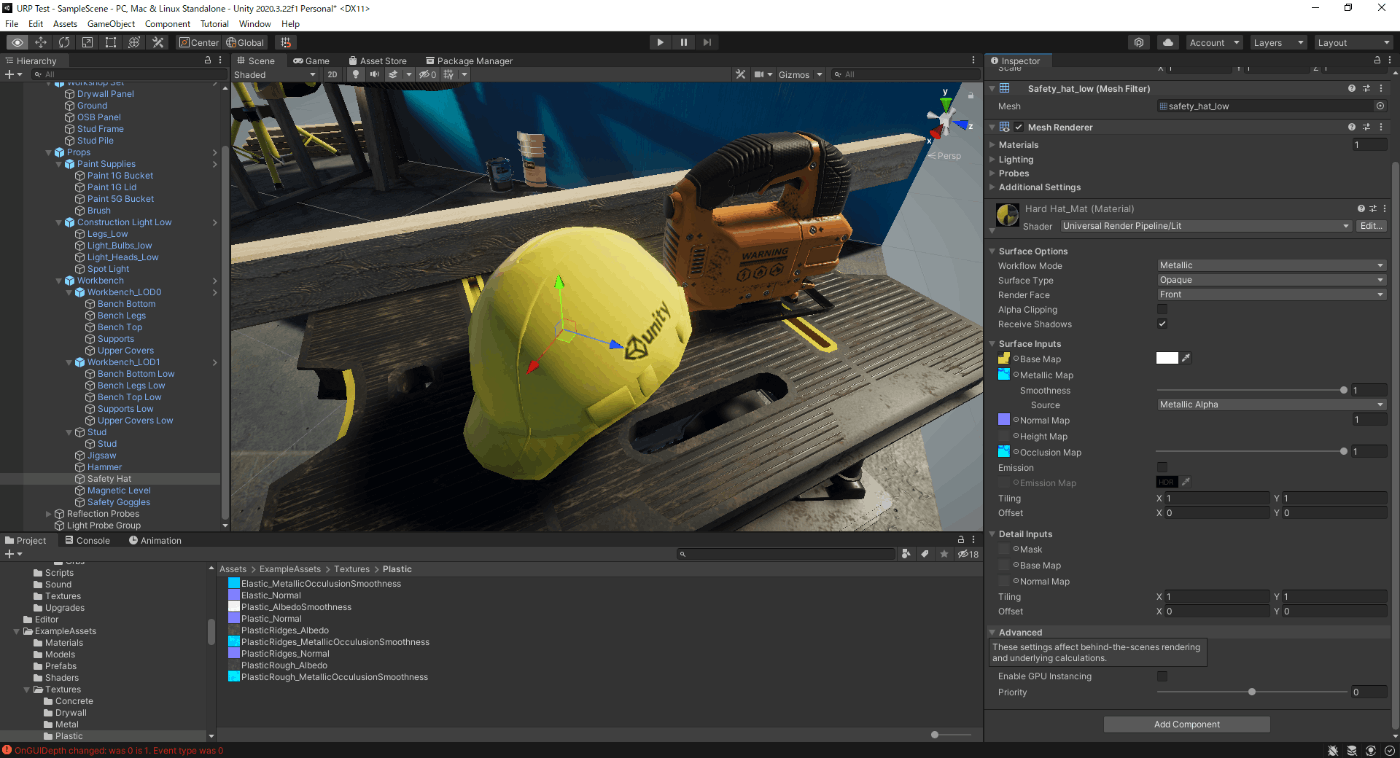Disable the Mesh Renderer checkbox

click(x=1018, y=127)
